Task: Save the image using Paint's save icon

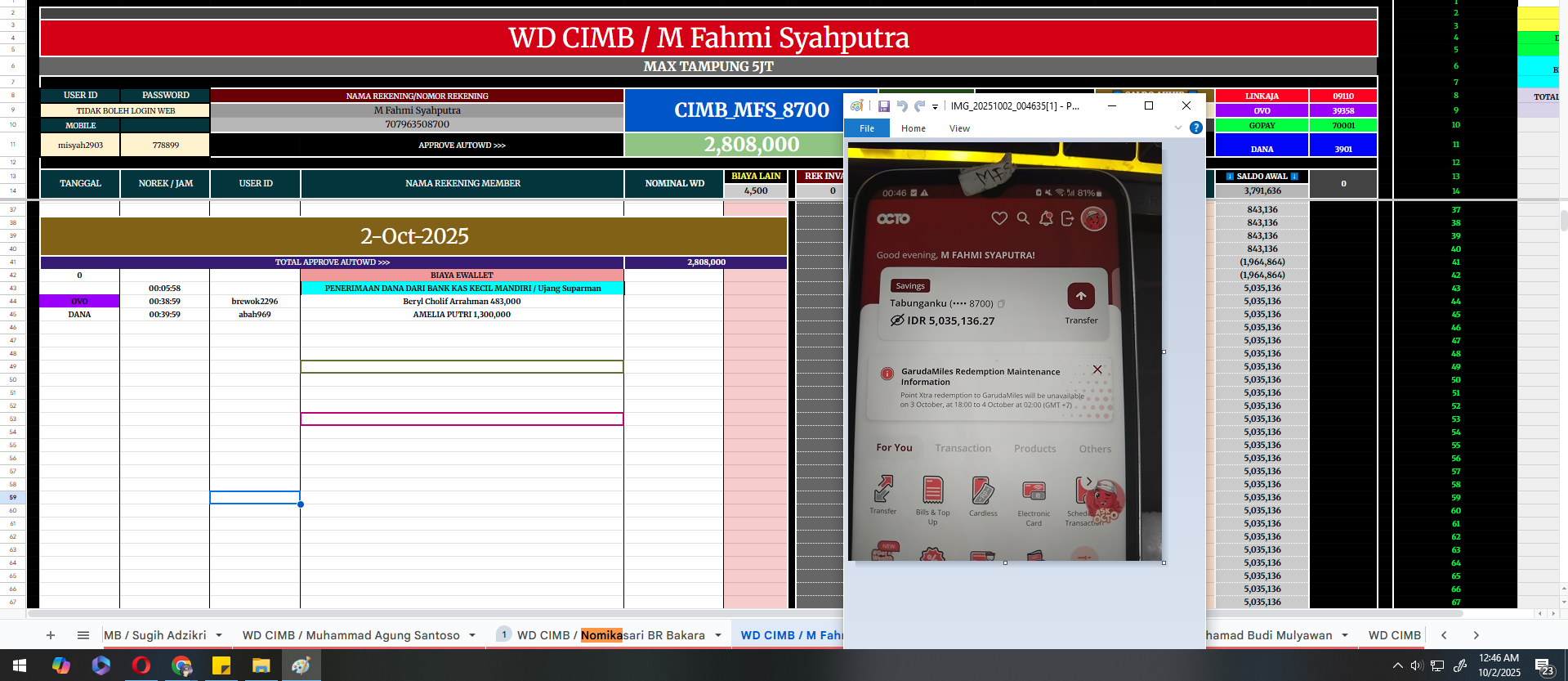Action: [x=883, y=106]
